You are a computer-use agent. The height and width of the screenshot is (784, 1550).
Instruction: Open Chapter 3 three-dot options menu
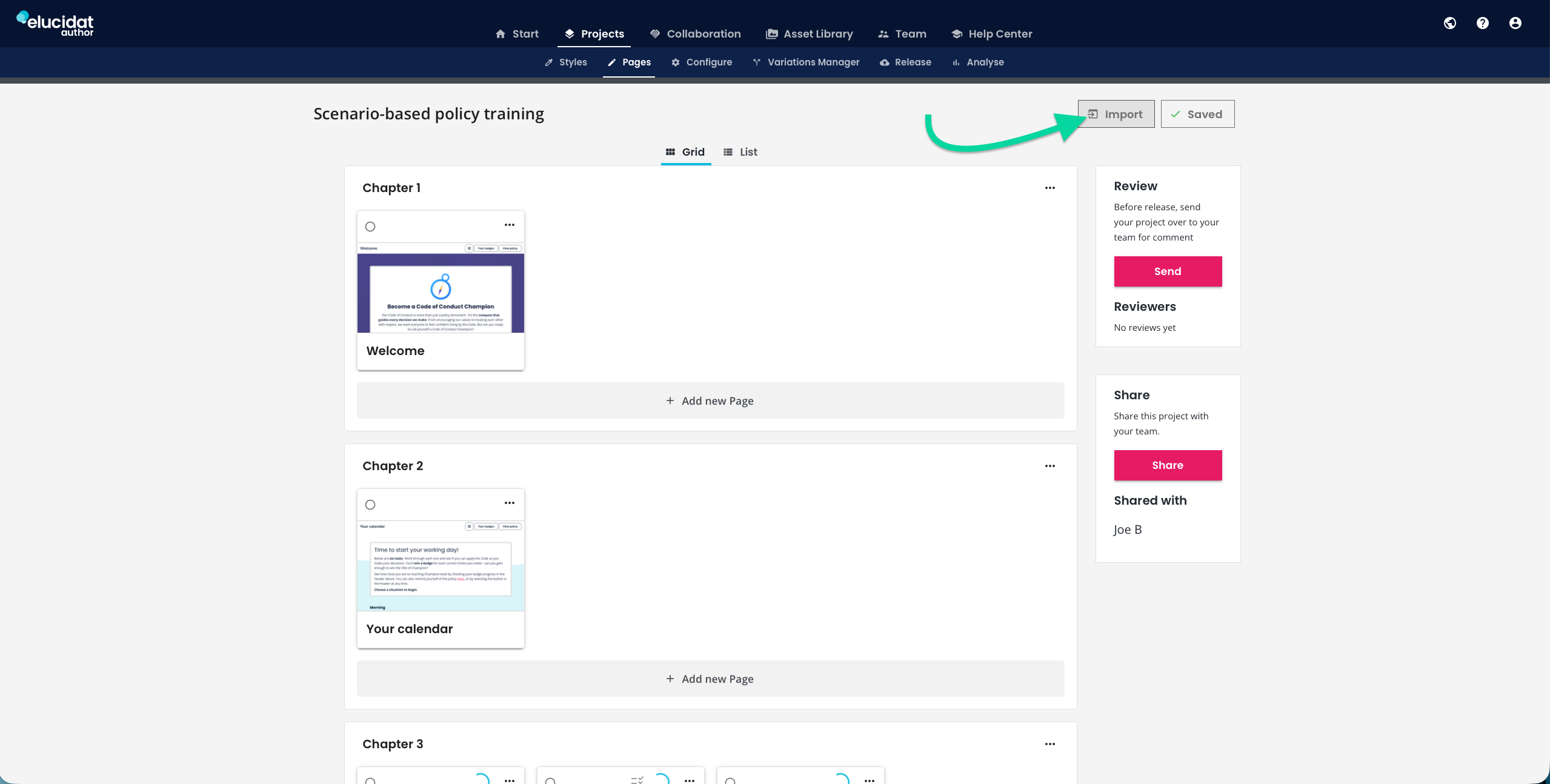click(x=1049, y=744)
